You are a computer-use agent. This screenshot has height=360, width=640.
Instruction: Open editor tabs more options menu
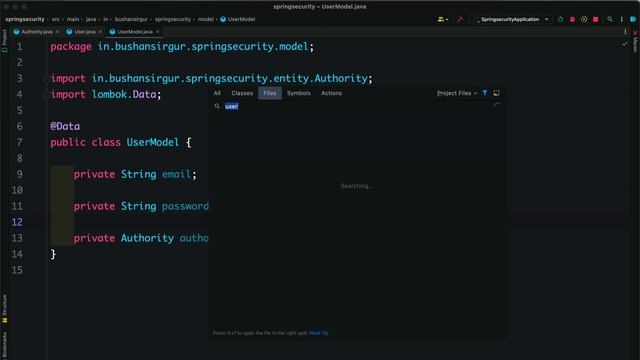(625, 31)
